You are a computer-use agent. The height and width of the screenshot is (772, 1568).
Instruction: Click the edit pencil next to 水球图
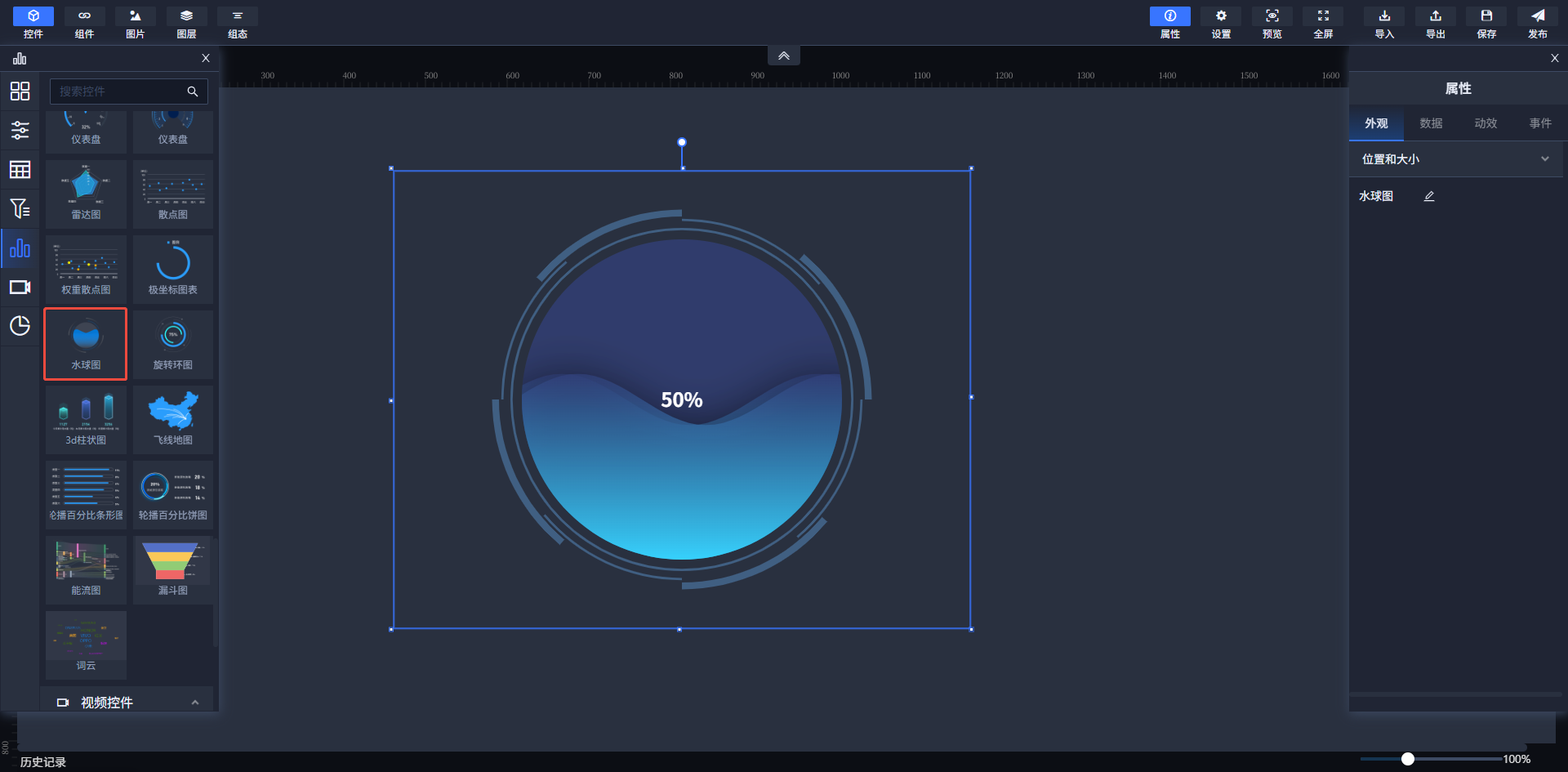click(1429, 196)
